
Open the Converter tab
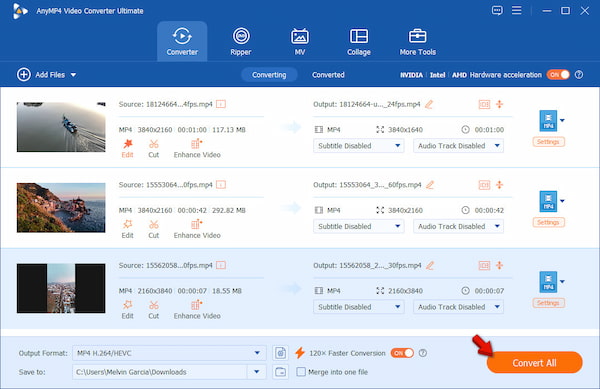click(x=182, y=41)
